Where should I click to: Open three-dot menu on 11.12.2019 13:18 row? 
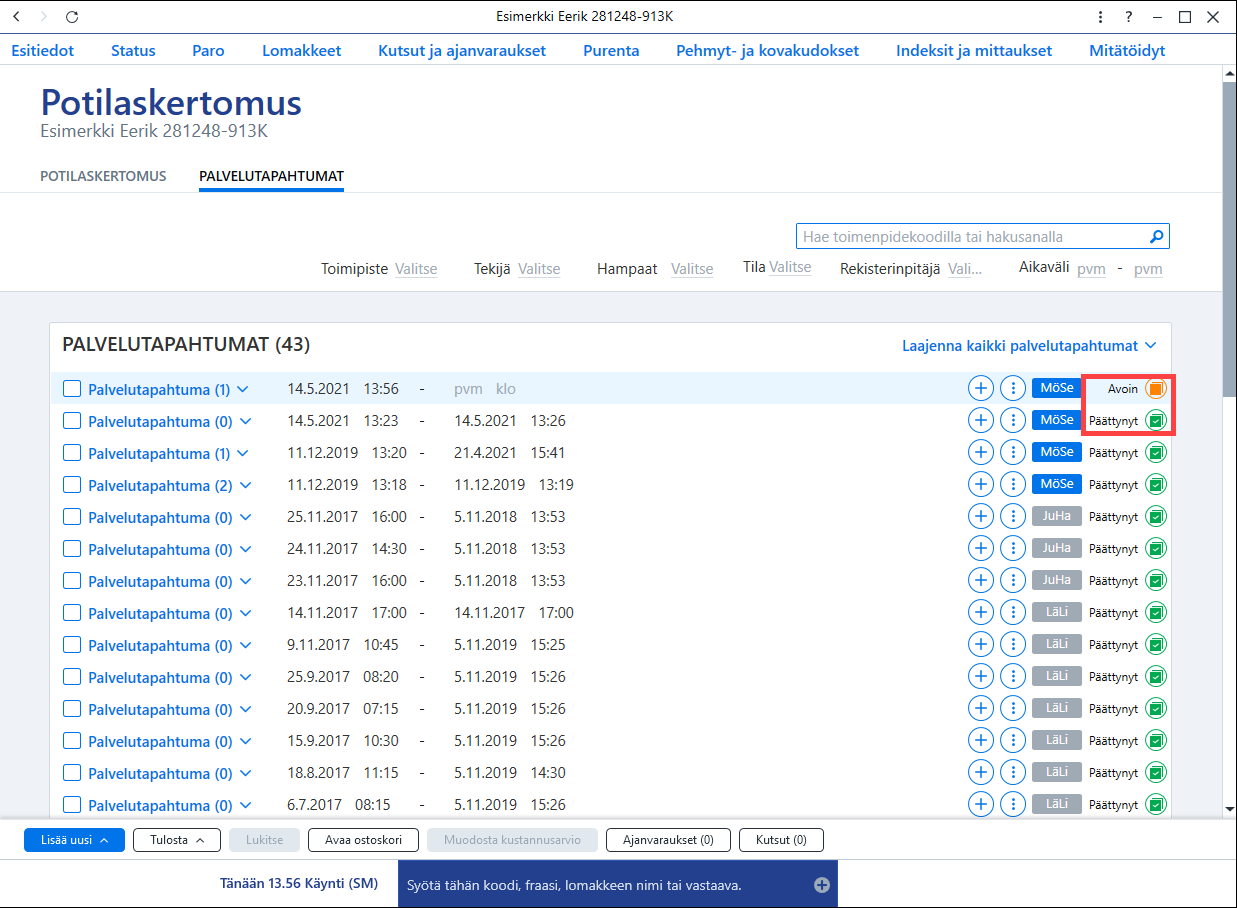[x=1013, y=484]
